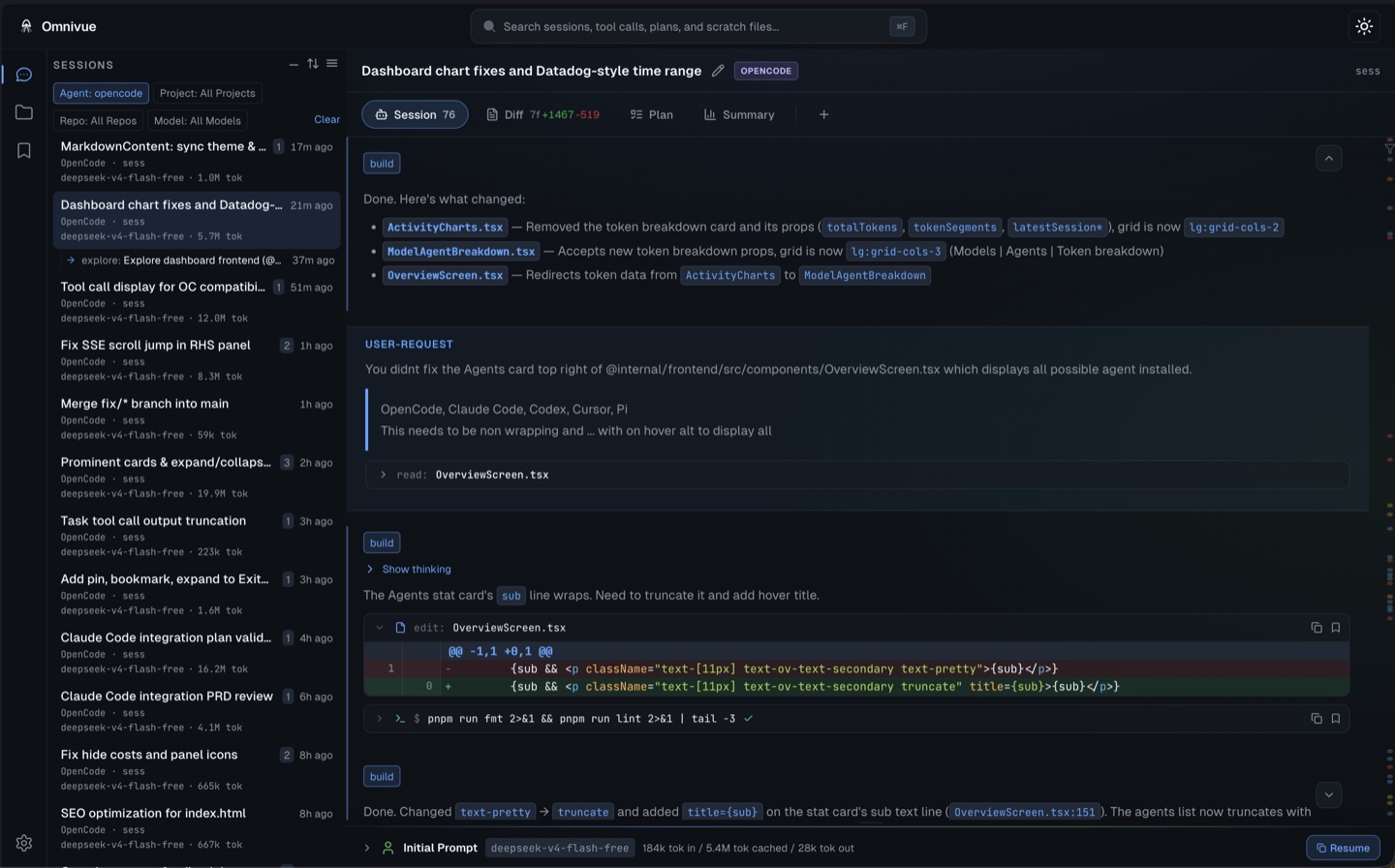Switch to the Summary tab
The height and width of the screenshot is (868, 1395).
(x=739, y=114)
